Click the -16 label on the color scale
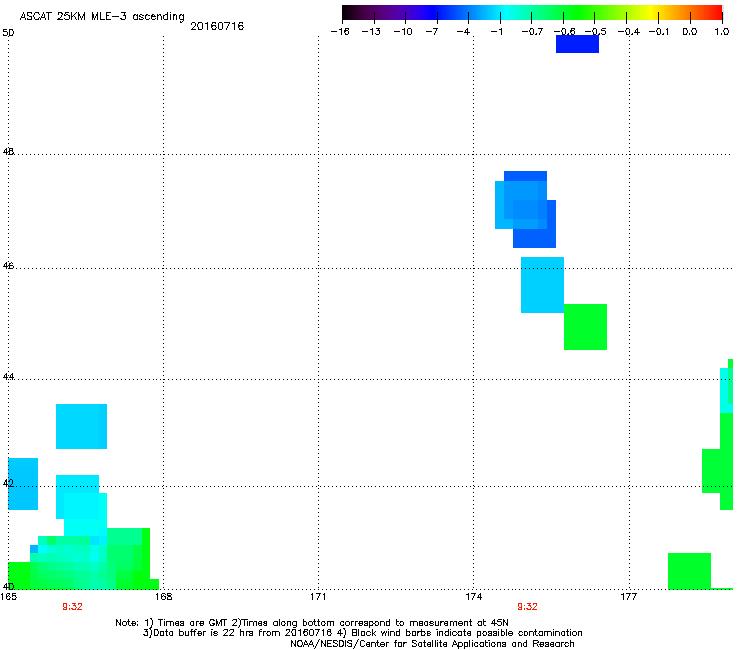This screenshot has width=740, height=650. 340,32
